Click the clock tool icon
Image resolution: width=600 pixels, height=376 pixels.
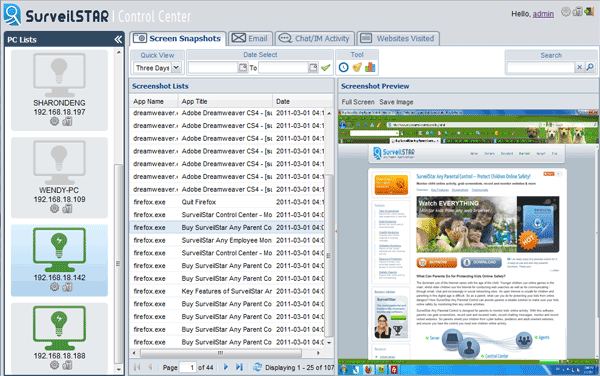pyautogui.click(x=344, y=67)
